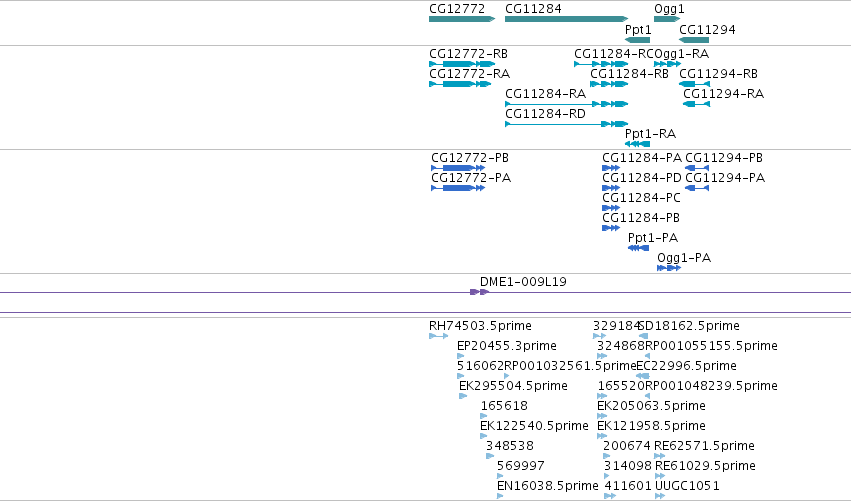
Task: Click the CG11294 gene arrow
Action: click(694, 40)
